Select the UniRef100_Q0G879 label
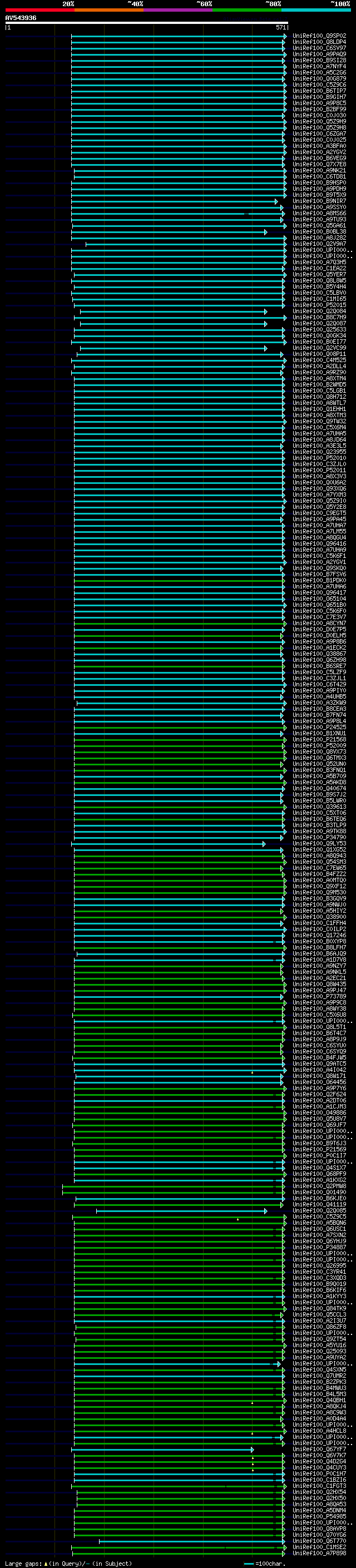356x1568 pixels. [x=319, y=78]
